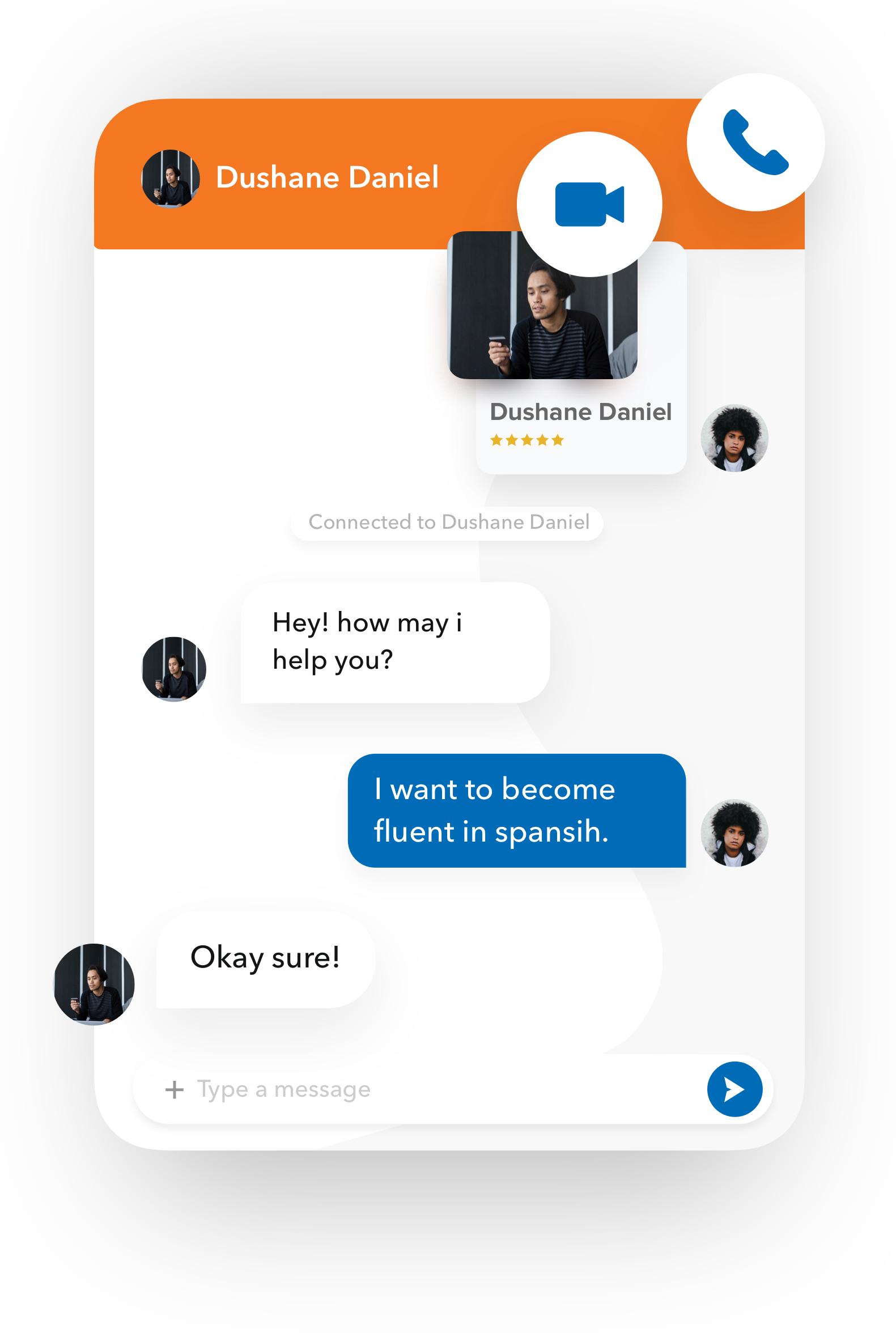Click the Connected to Dushane Daniel notice

[x=448, y=521]
